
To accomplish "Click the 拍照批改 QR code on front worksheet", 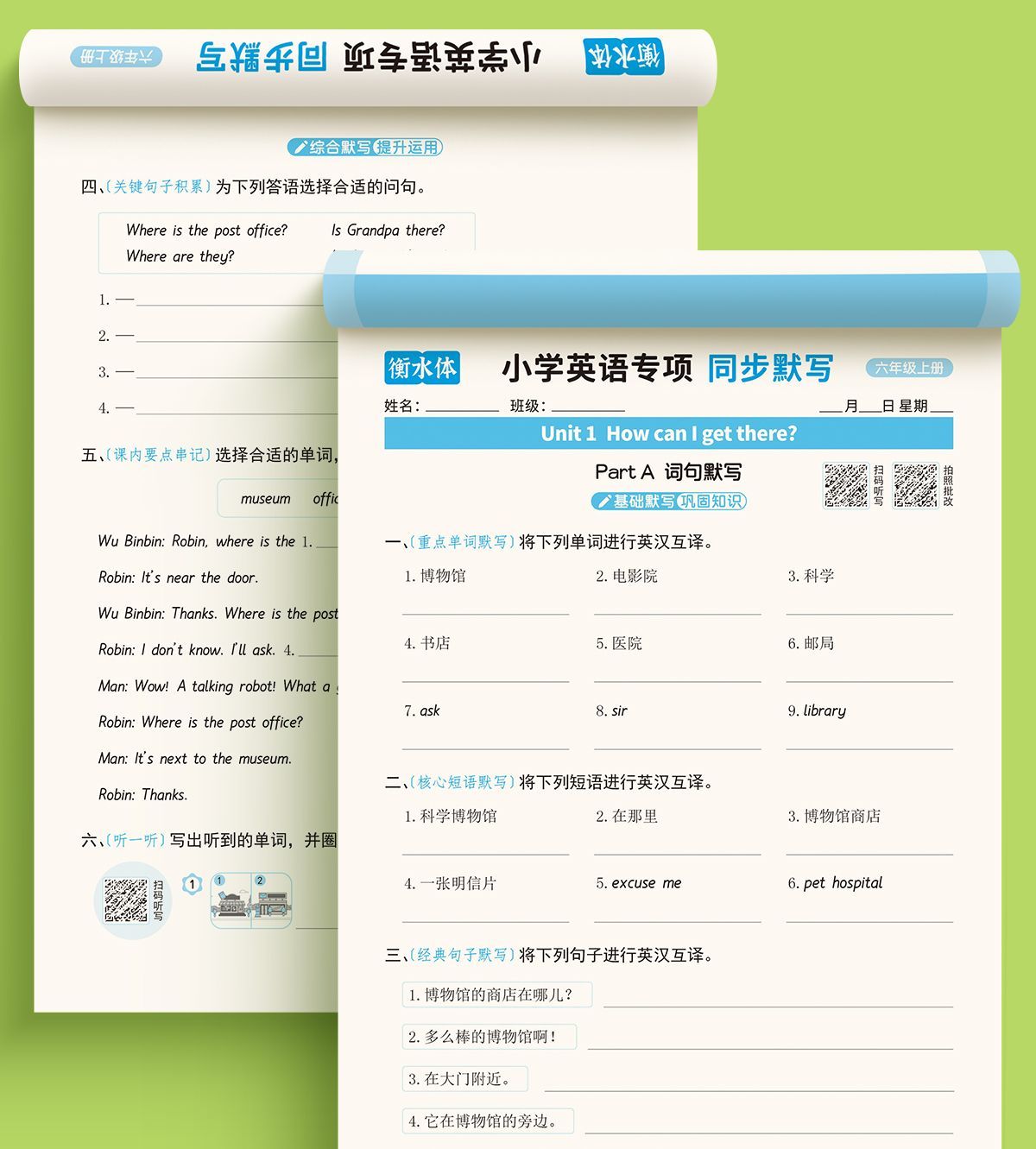I will pos(915,485).
